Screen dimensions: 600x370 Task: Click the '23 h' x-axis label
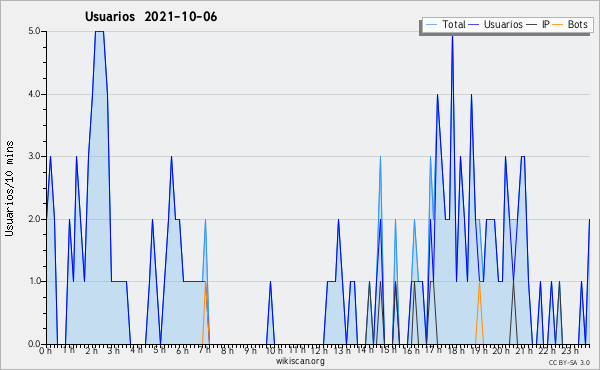[x=570, y=351]
